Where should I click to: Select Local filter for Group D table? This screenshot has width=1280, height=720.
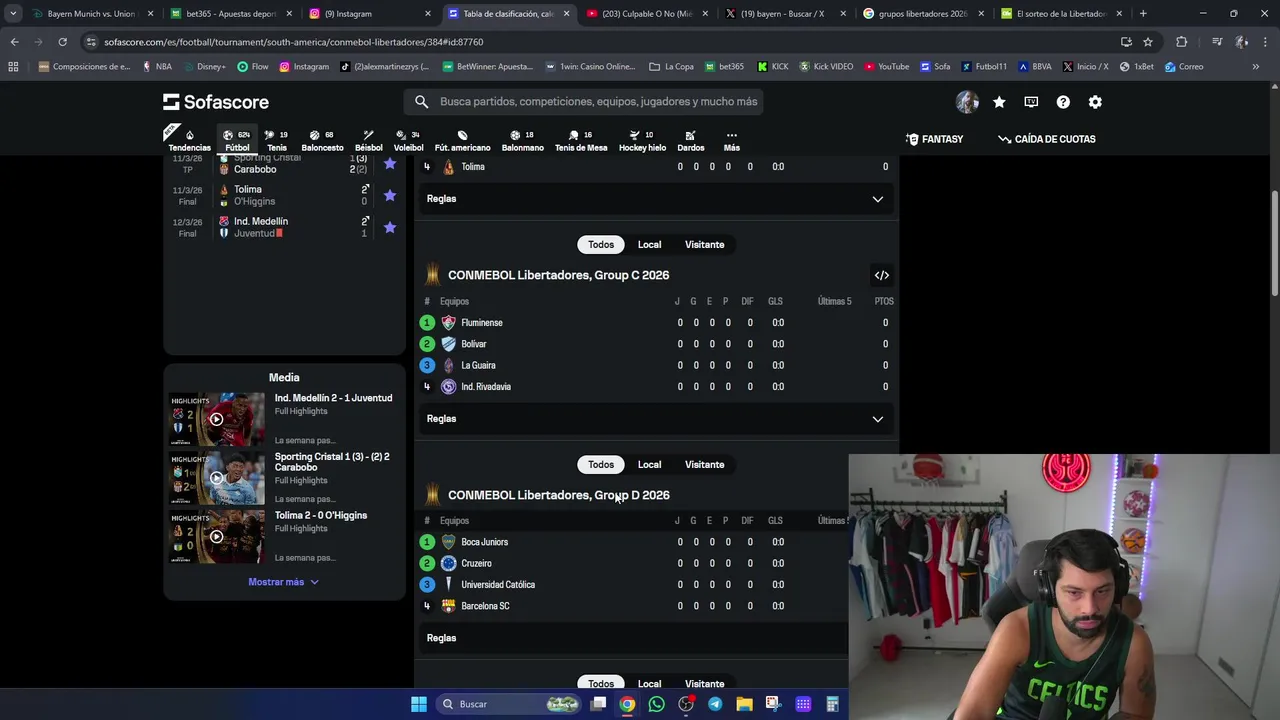coord(649,464)
